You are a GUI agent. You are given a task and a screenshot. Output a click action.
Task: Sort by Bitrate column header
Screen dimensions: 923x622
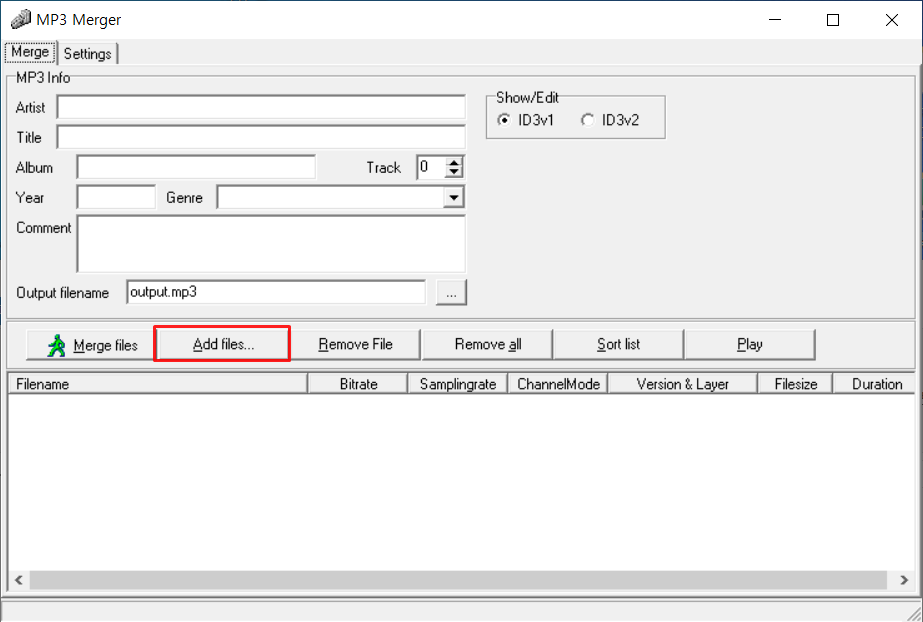(358, 384)
